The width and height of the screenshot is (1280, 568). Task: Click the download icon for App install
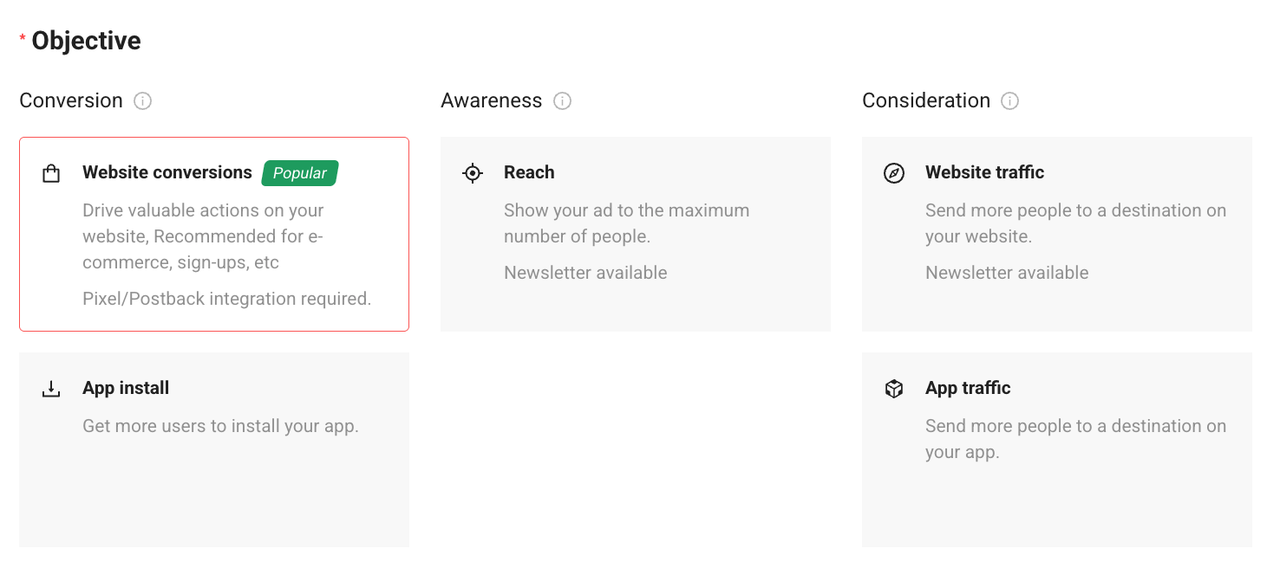point(51,389)
